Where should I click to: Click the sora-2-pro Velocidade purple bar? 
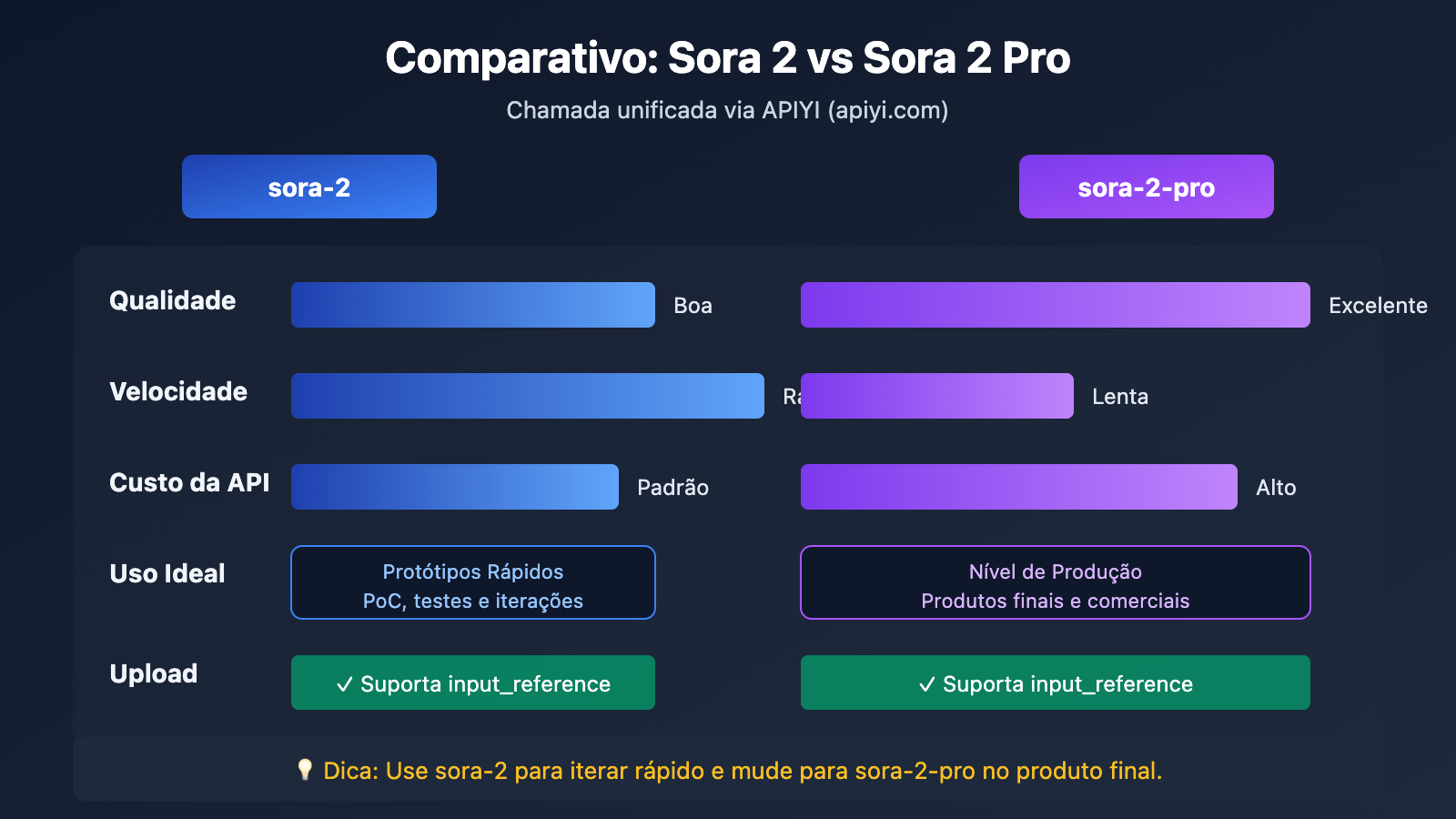click(x=936, y=396)
